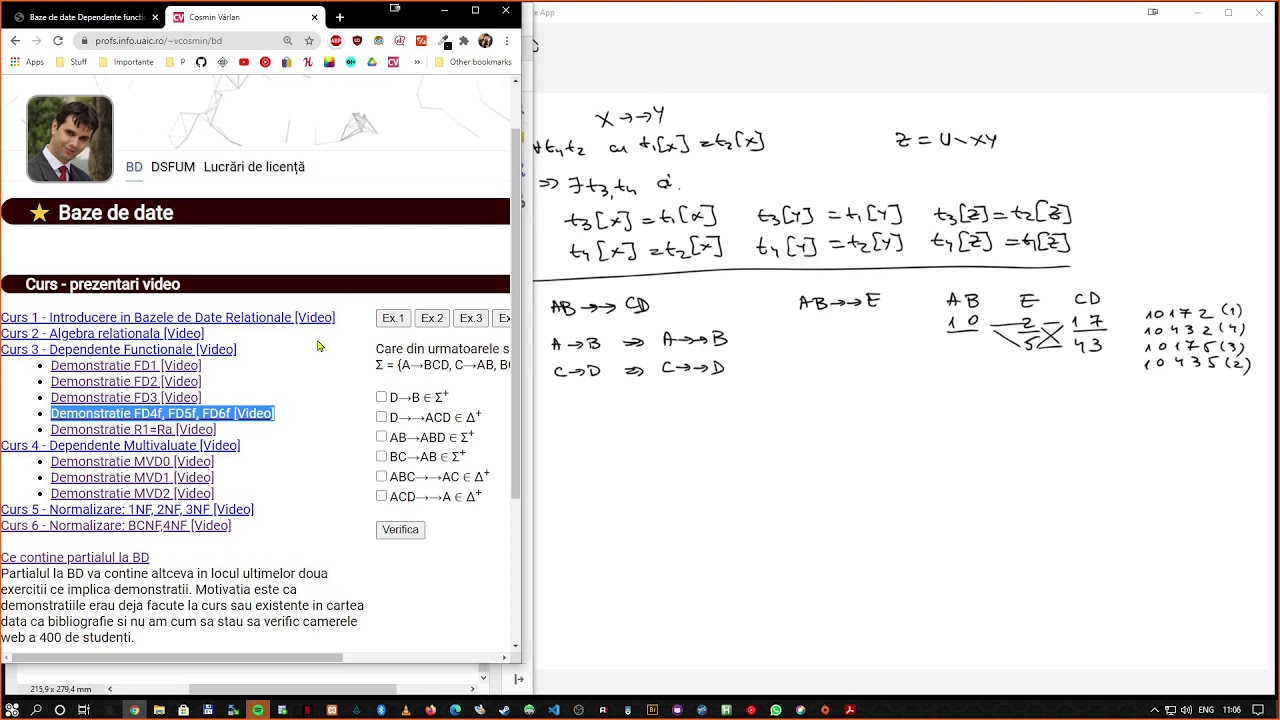Select the Ex.3 exercise button
Viewport: 1280px width, 720px height.
(471, 318)
